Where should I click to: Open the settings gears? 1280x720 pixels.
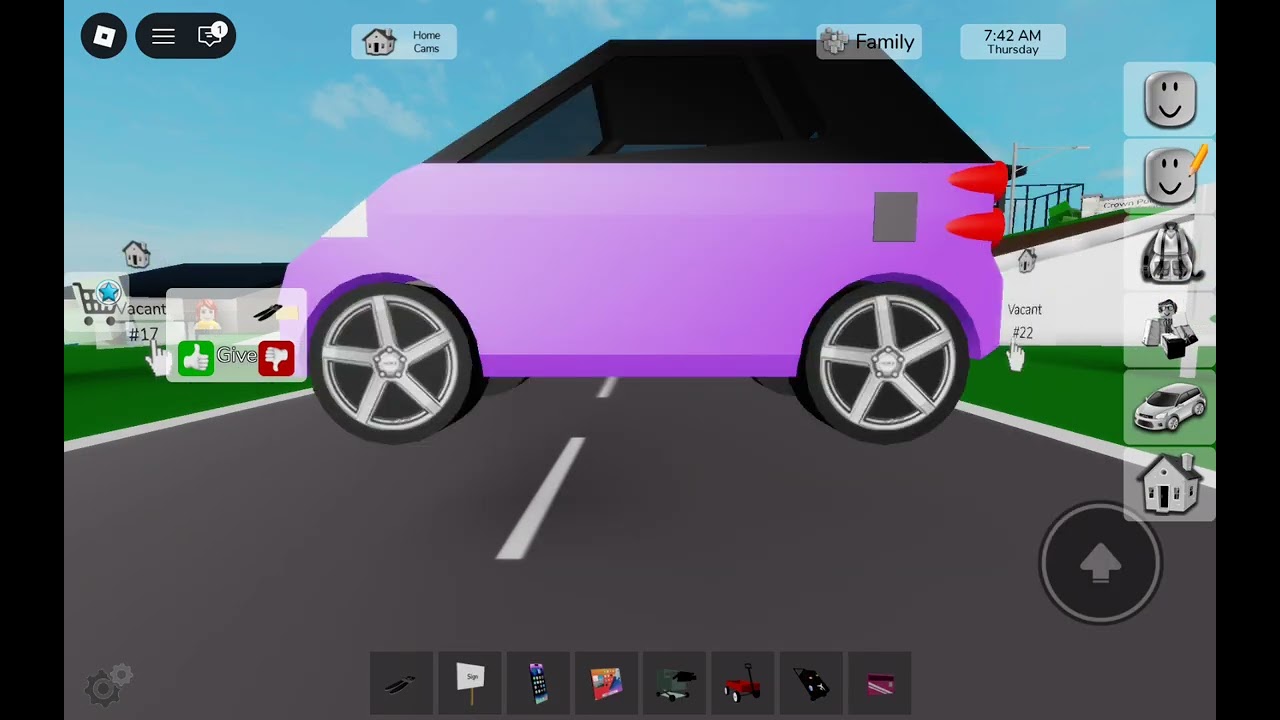(x=108, y=685)
